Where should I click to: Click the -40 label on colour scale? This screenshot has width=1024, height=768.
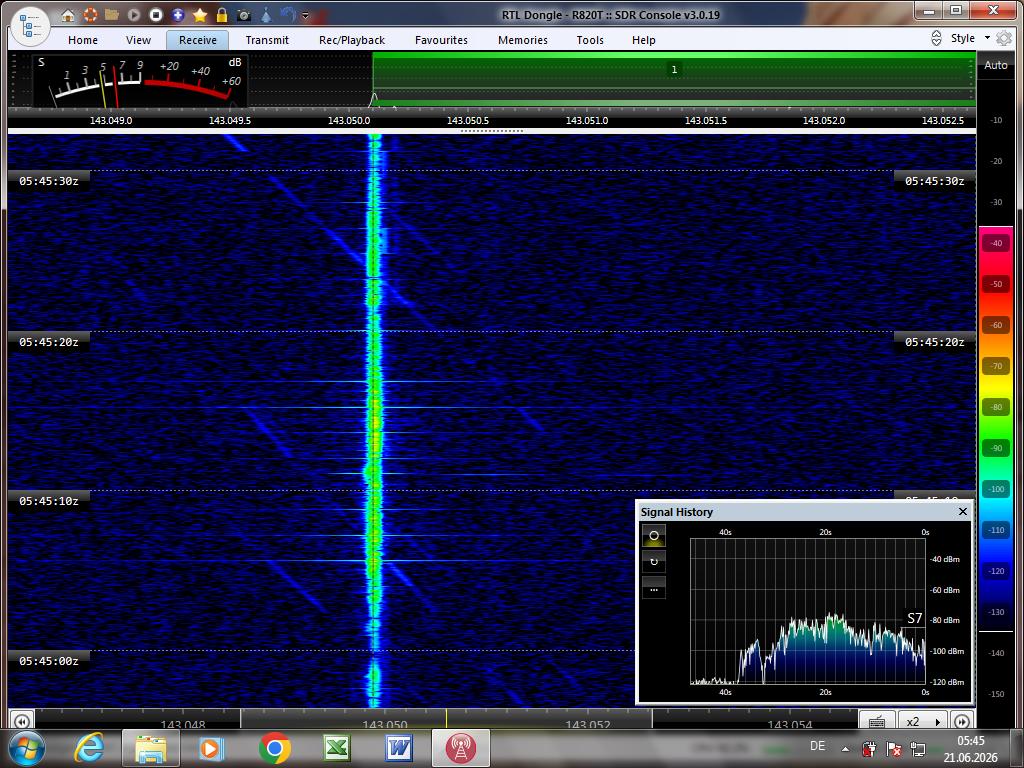(996, 244)
